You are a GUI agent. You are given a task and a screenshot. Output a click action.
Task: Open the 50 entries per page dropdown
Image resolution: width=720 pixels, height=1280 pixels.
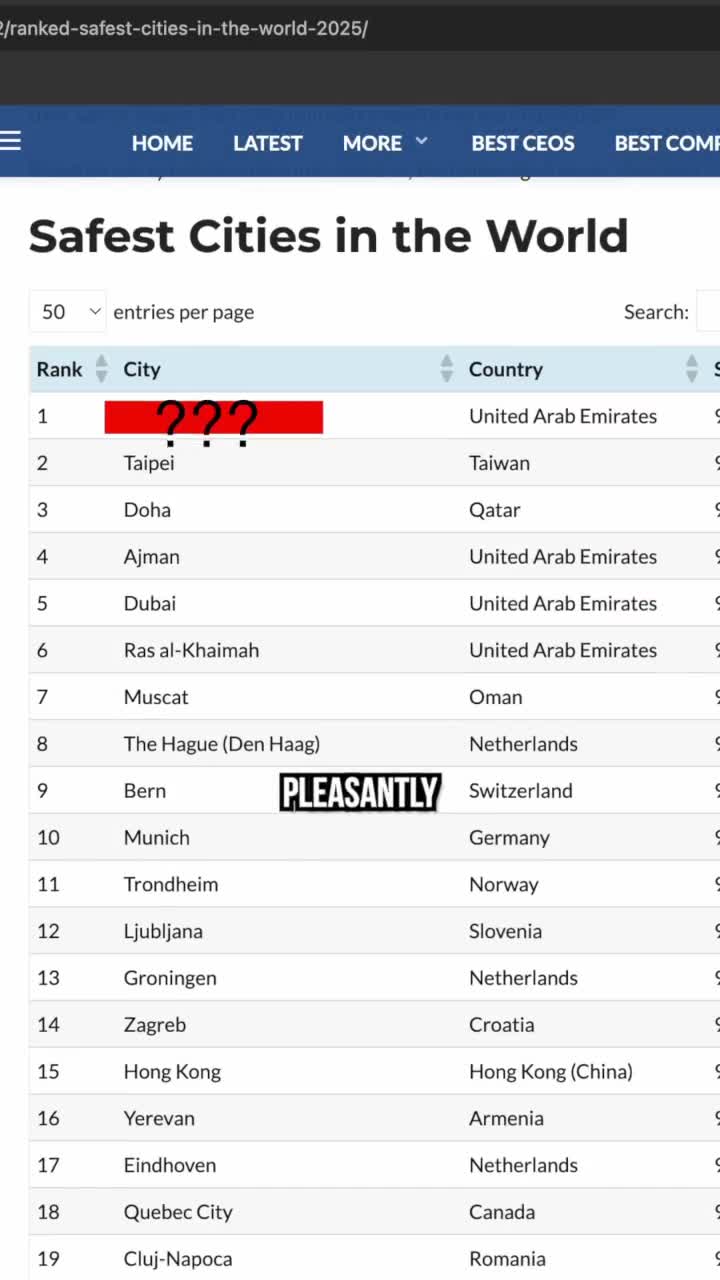tap(68, 312)
